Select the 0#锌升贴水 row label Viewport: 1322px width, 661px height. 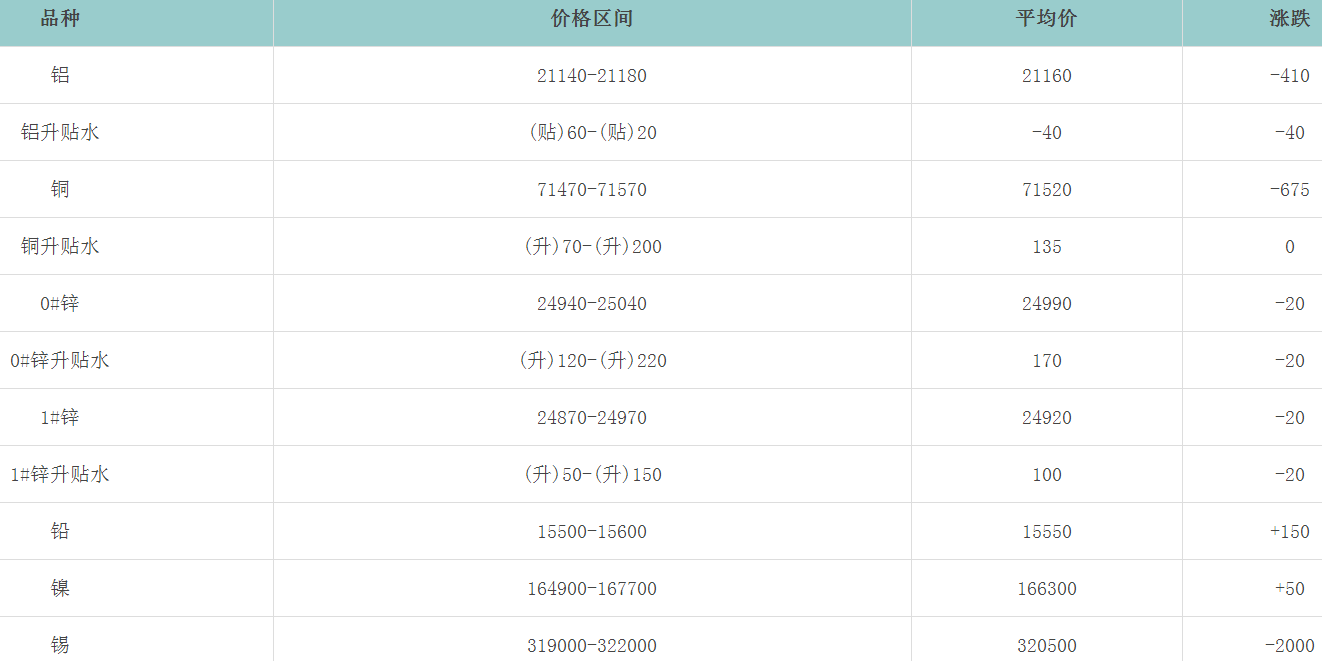click(60, 360)
